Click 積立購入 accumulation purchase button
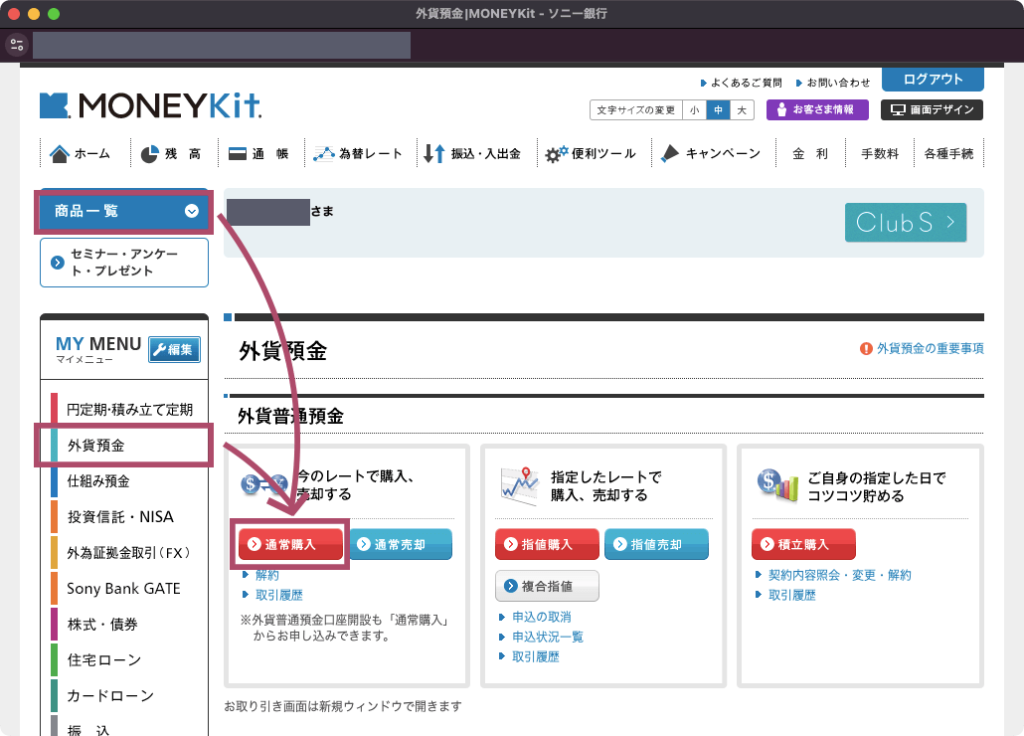 pyautogui.click(x=803, y=545)
